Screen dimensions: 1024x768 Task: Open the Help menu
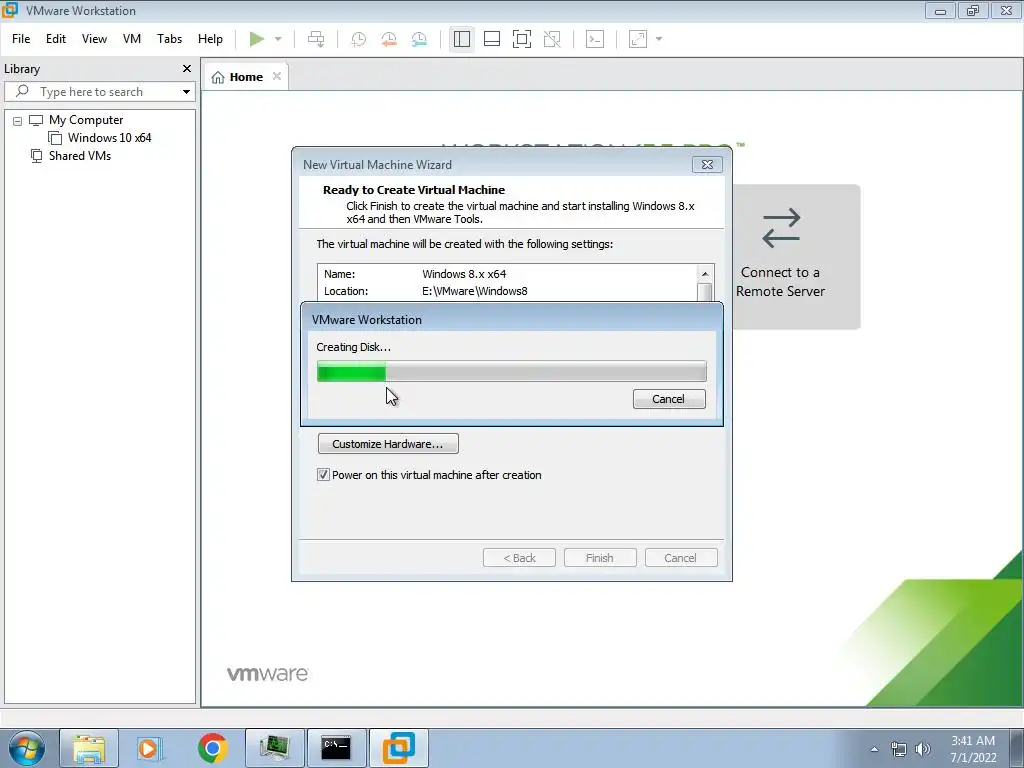tap(210, 39)
